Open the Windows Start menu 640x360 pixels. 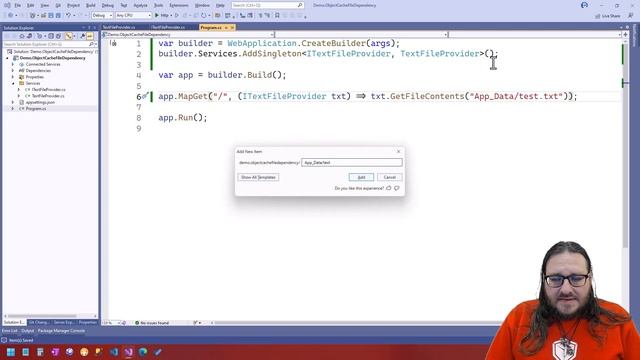coord(11,352)
